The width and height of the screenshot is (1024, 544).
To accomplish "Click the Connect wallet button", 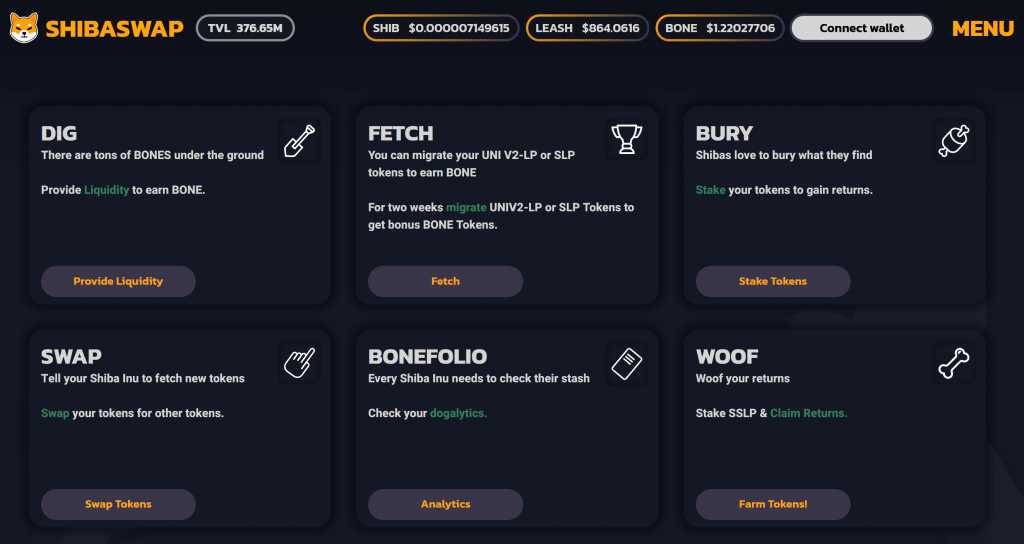I will (861, 28).
